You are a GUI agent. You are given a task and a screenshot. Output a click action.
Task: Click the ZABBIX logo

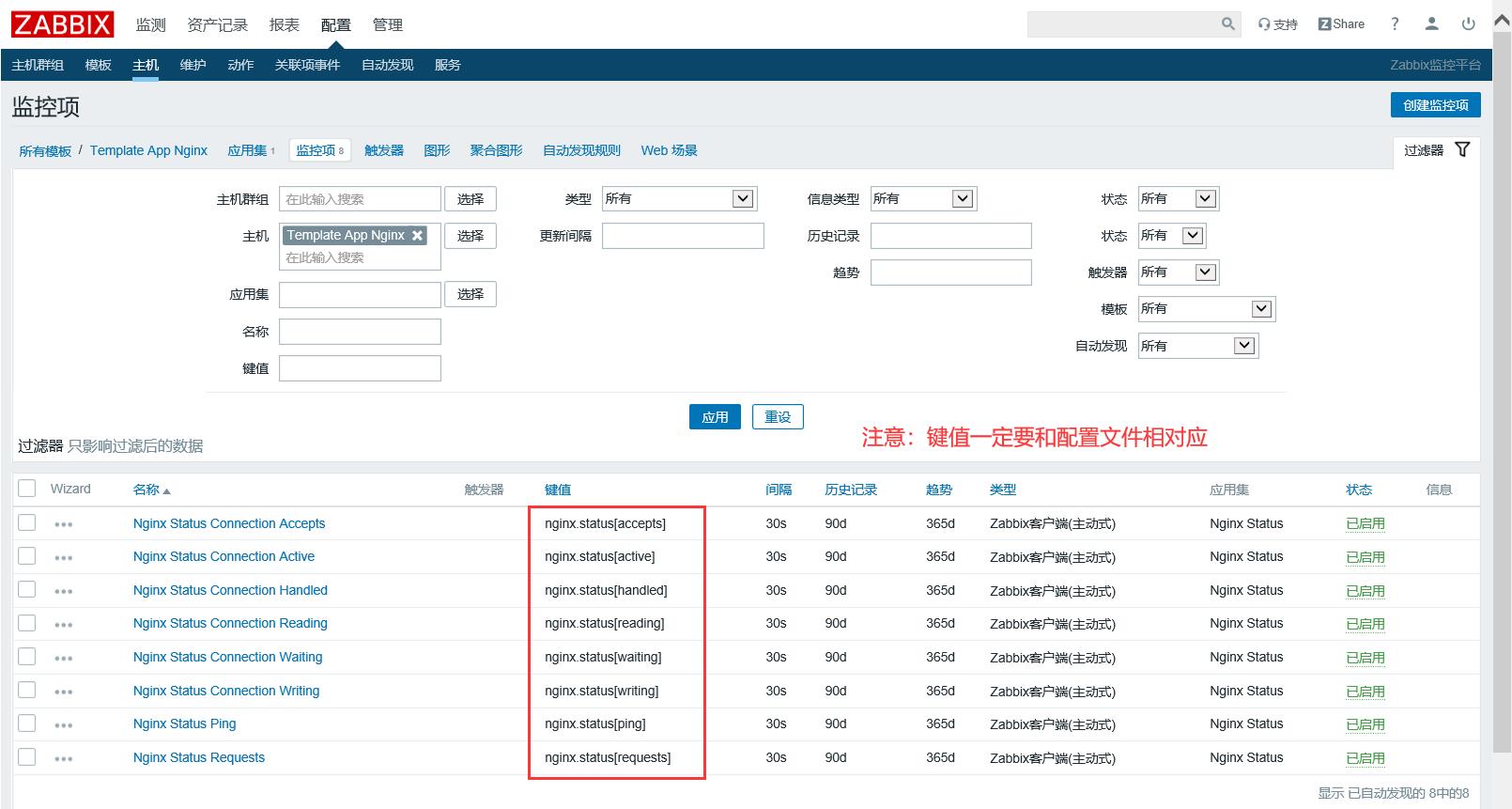click(63, 24)
